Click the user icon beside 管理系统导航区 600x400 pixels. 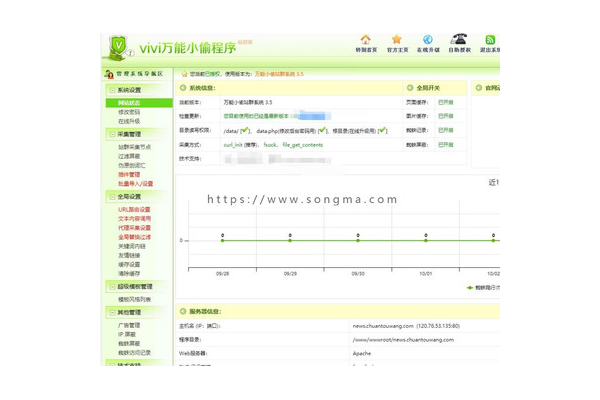(108, 74)
